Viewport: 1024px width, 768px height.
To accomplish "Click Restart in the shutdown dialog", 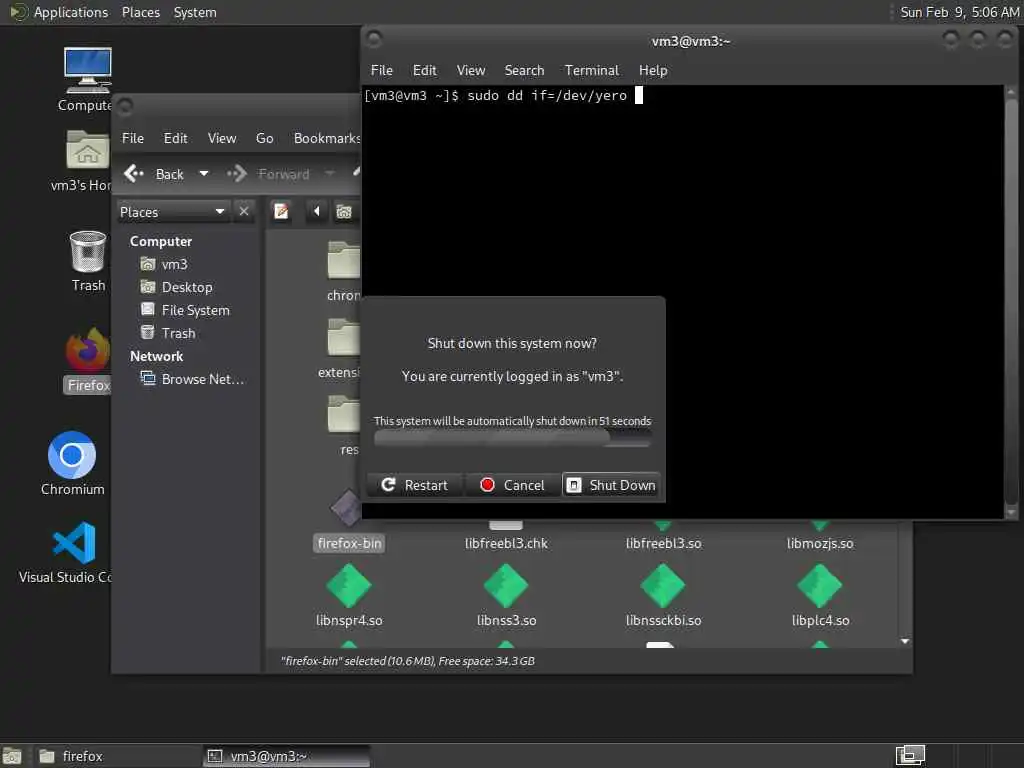I will click(415, 485).
